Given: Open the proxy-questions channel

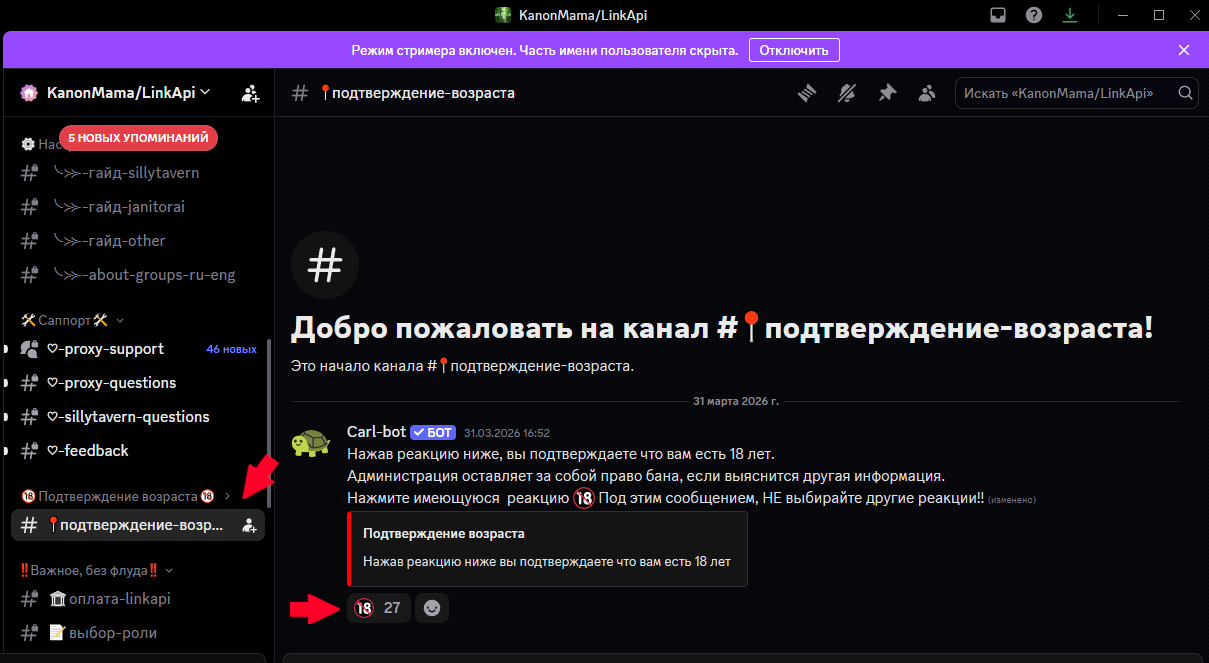Looking at the screenshot, I should click(x=137, y=383).
